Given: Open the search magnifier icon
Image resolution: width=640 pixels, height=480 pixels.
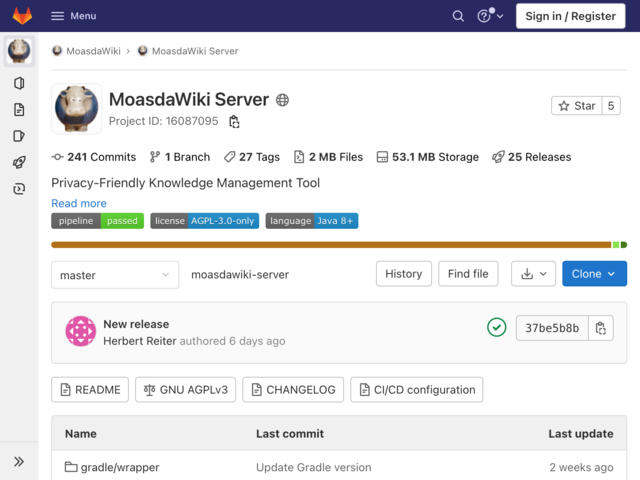Looking at the screenshot, I should [458, 16].
